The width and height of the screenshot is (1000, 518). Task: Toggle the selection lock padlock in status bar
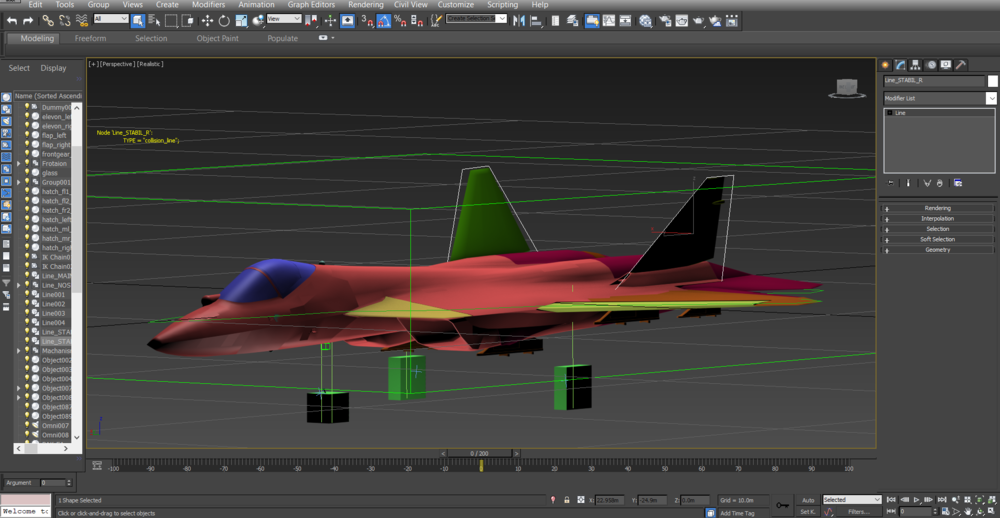(x=566, y=500)
